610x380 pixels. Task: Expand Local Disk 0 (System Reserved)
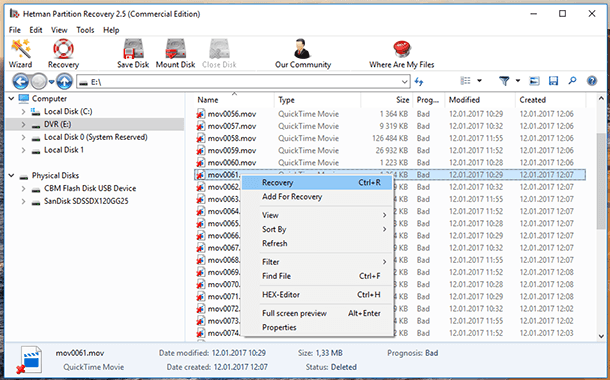point(23,138)
